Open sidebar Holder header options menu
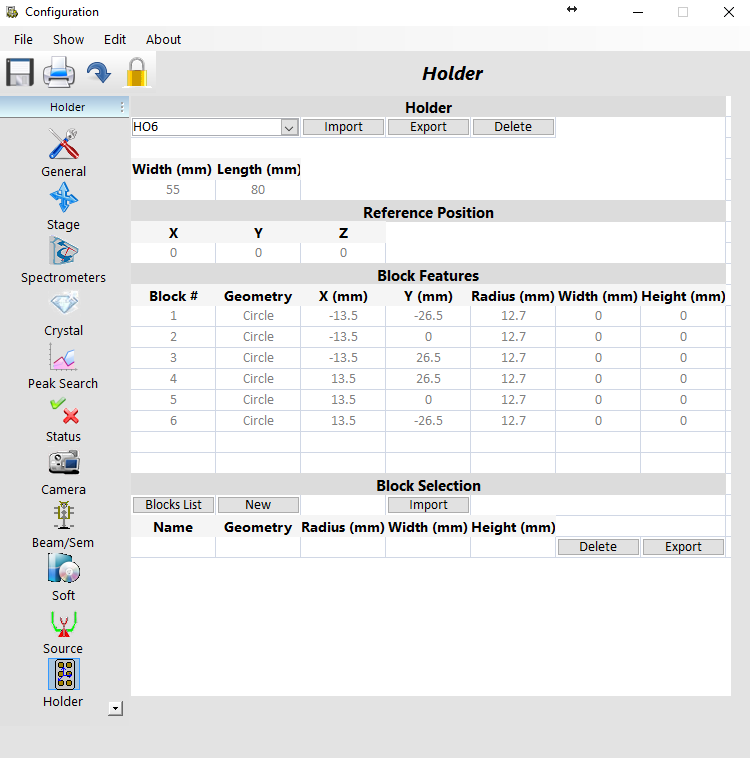750x758 pixels. pyautogui.click(x=122, y=107)
